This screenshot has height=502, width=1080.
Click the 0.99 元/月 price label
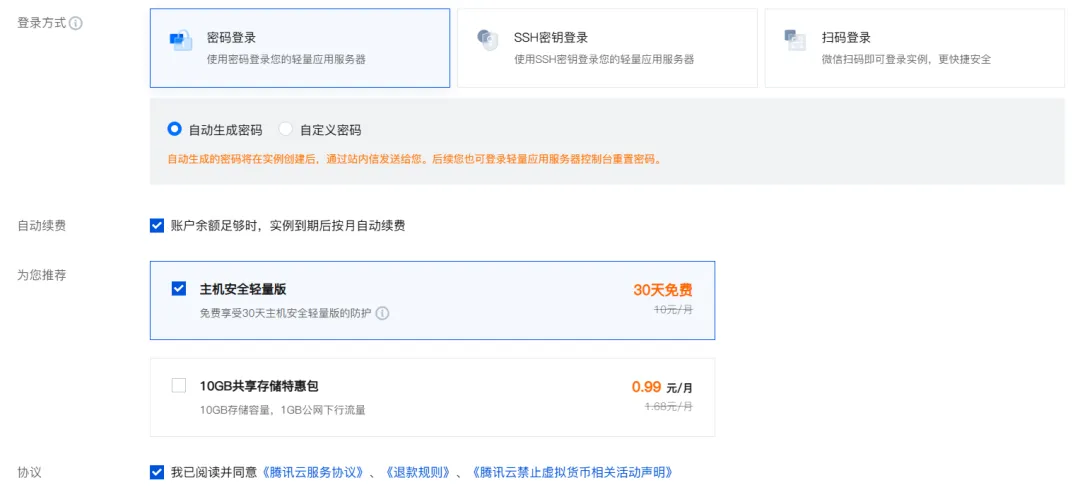click(662, 386)
